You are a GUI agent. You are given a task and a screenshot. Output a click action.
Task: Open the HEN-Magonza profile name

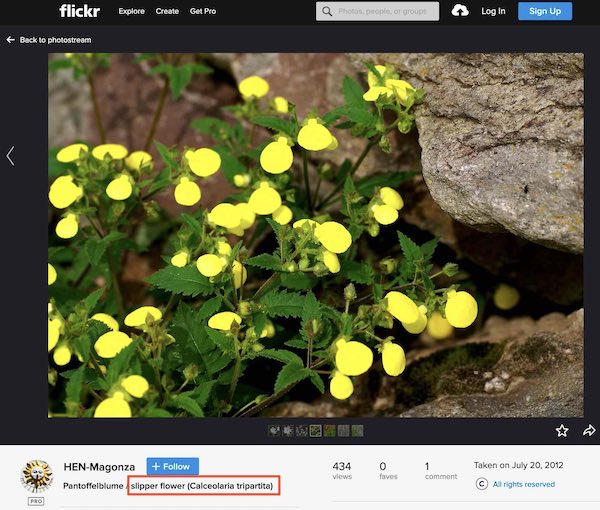pyautogui.click(x=99, y=467)
